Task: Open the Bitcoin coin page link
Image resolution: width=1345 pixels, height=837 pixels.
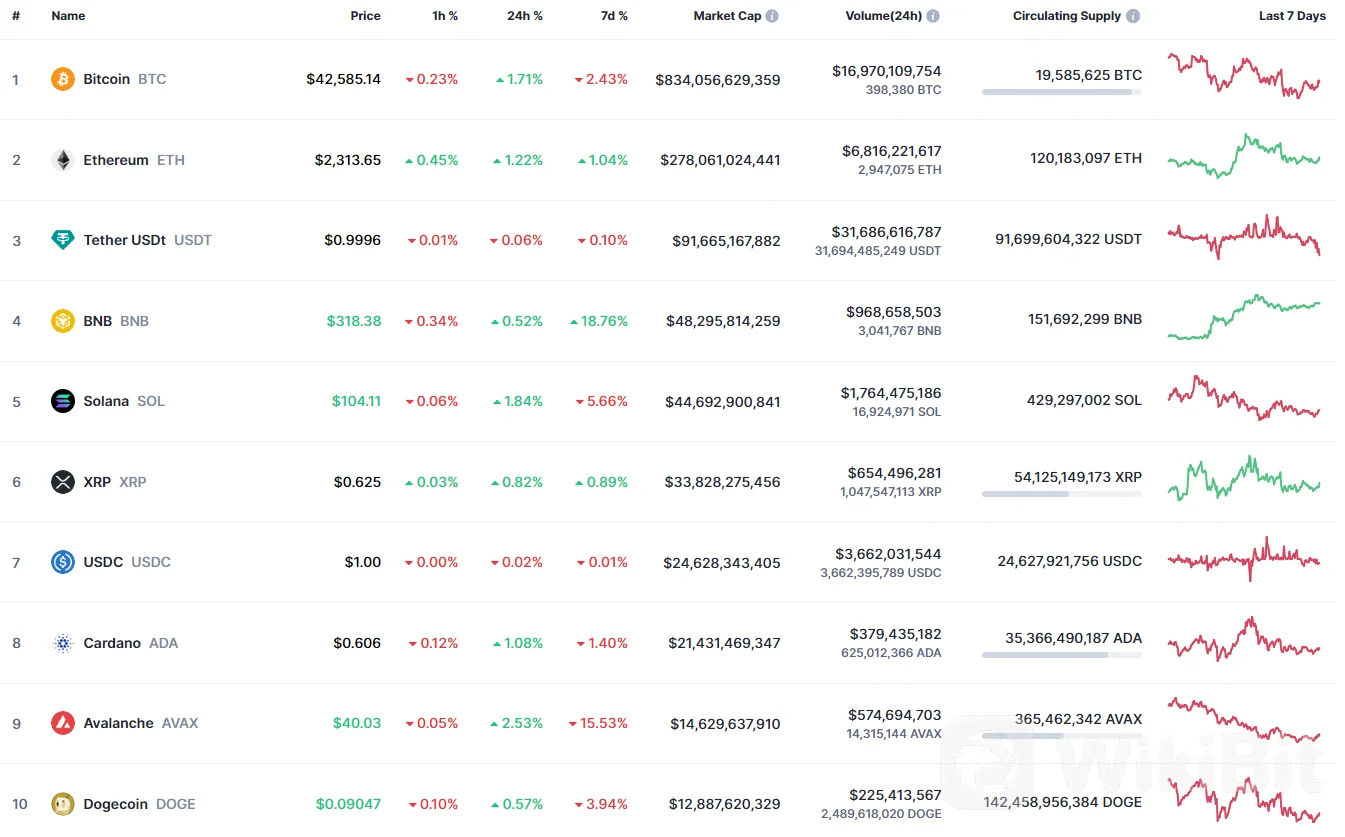Action: click(x=107, y=79)
